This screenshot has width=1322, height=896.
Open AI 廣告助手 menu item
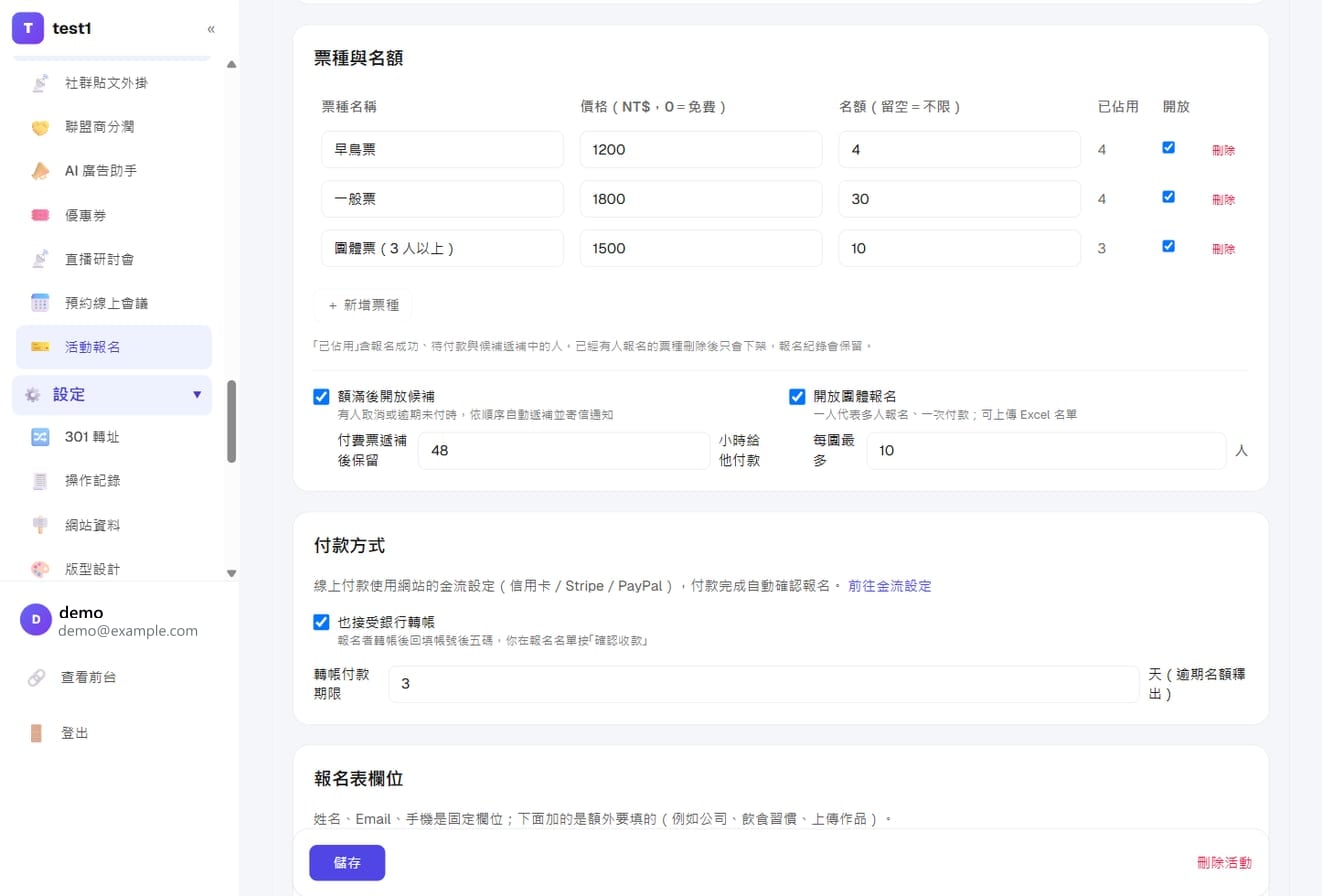click(114, 171)
